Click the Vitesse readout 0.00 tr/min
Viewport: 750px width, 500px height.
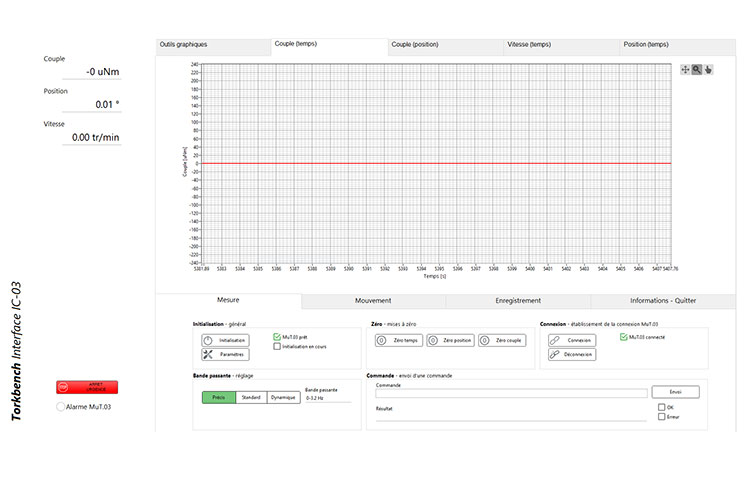(x=92, y=137)
